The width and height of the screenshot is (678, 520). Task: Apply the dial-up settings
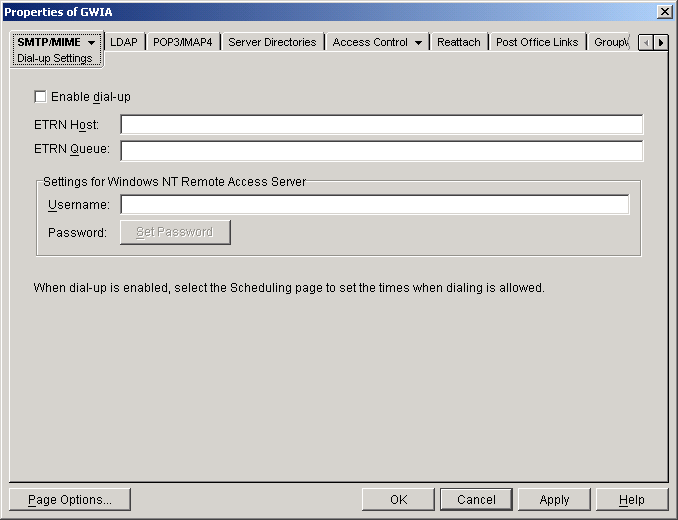coord(554,500)
